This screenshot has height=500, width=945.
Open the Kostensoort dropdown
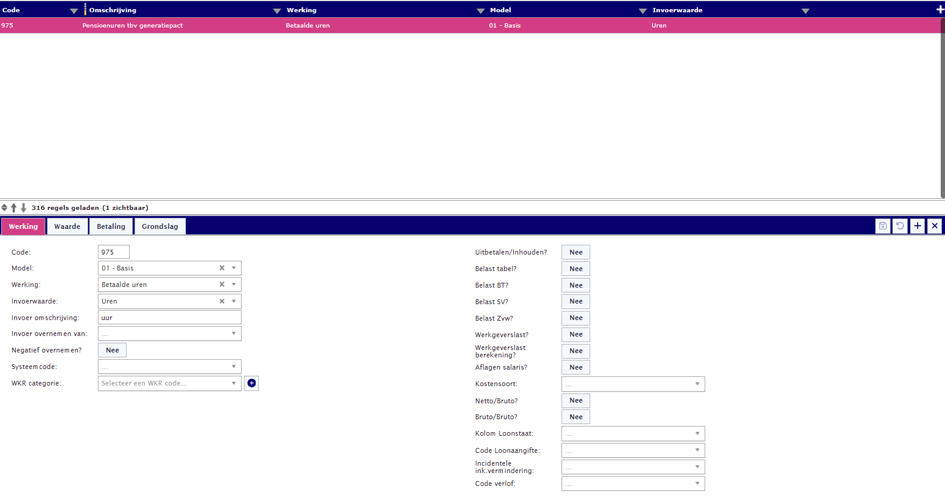[633, 384]
